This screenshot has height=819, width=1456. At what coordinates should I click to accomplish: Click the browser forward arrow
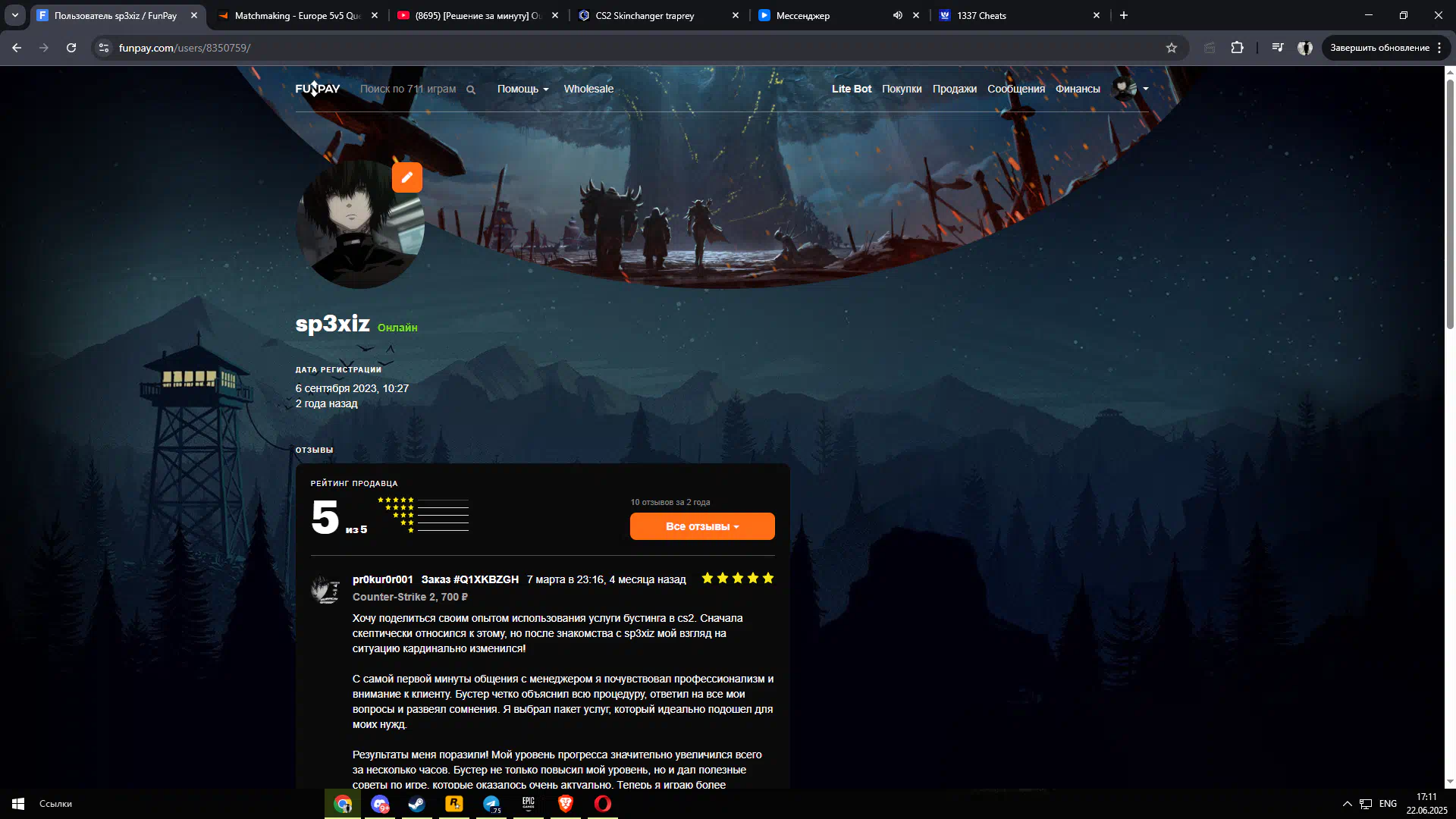coord(44,48)
